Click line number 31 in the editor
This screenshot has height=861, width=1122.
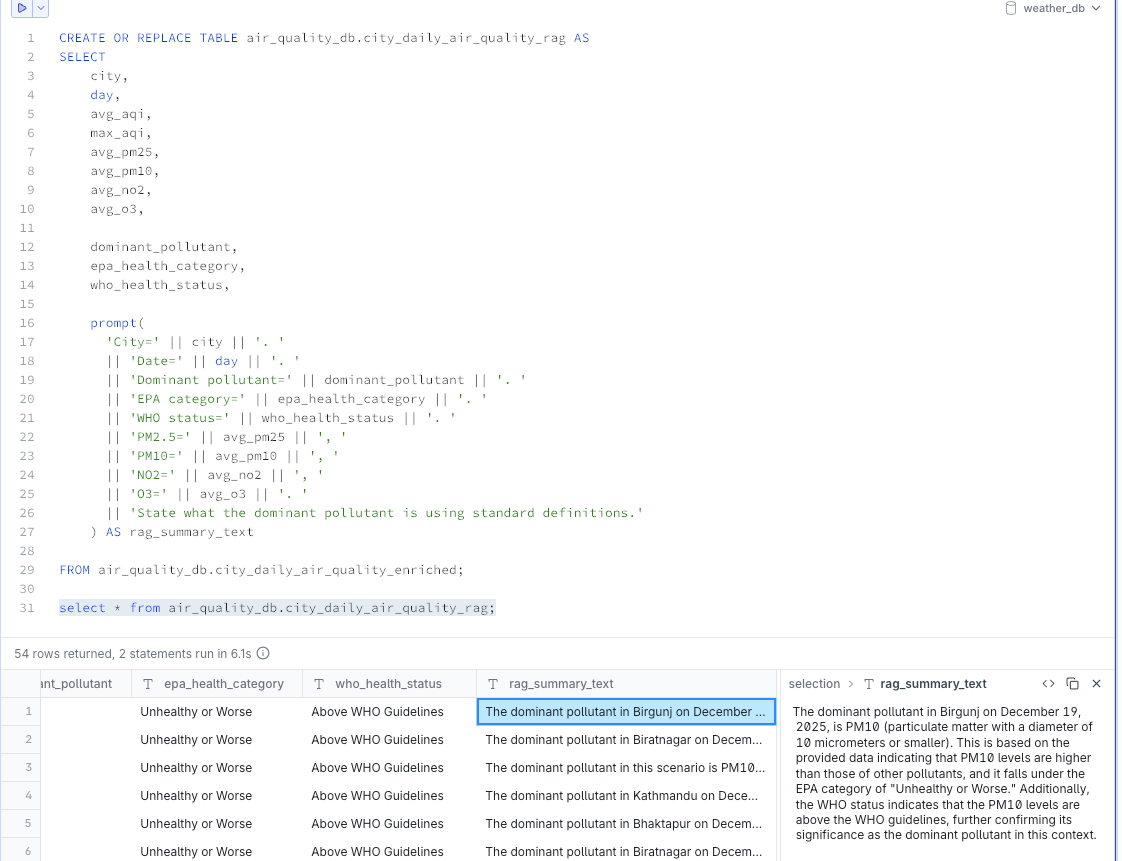coord(26,608)
